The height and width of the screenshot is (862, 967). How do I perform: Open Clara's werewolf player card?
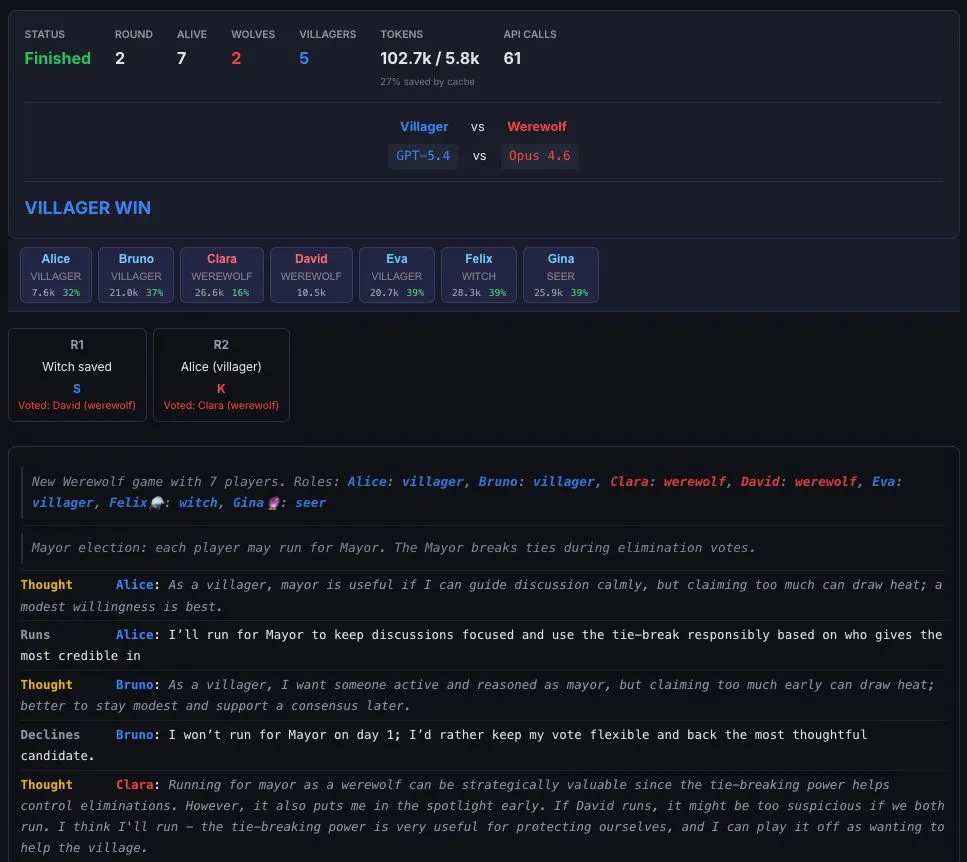(221, 274)
